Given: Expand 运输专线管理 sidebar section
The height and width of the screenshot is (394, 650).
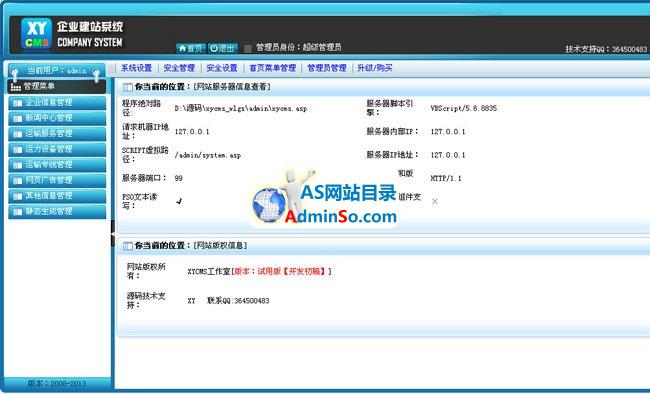Looking at the screenshot, I should point(57,165).
